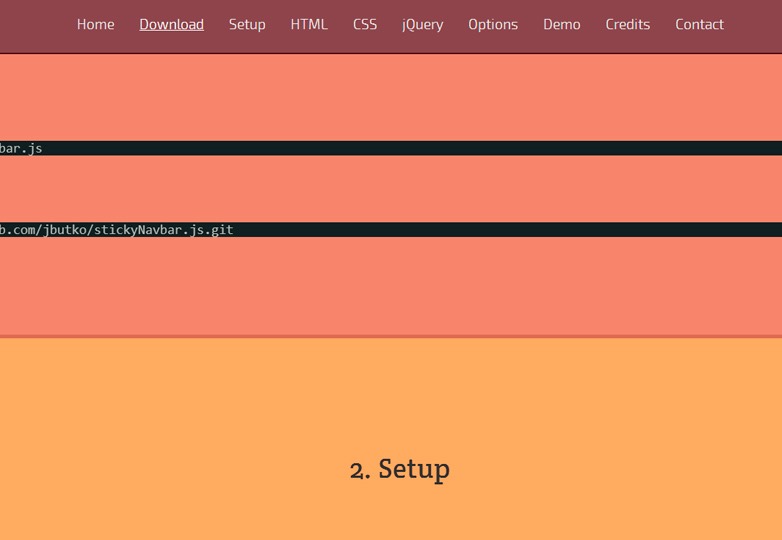This screenshot has height=540, width=782.
Task: View the Demo section link
Action: (562, 24)
